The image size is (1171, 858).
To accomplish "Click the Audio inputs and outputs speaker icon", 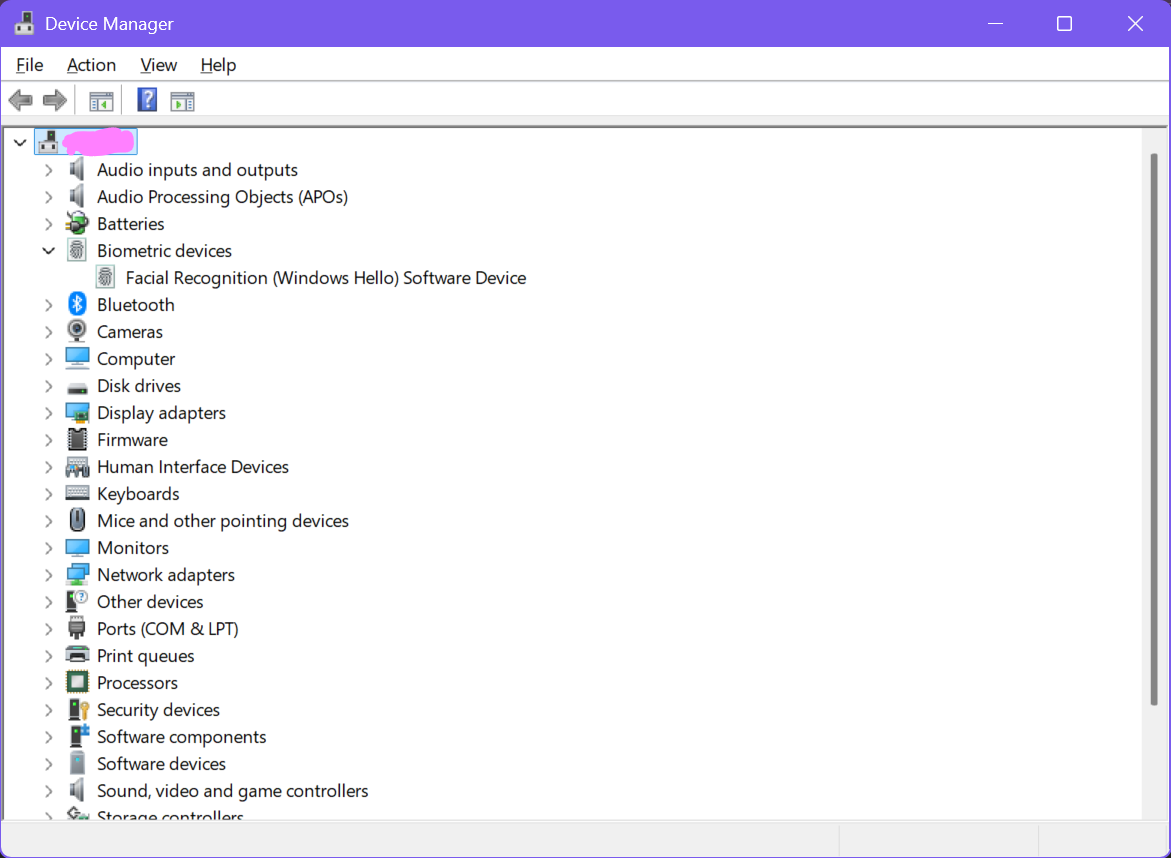I will pos(77,170).
